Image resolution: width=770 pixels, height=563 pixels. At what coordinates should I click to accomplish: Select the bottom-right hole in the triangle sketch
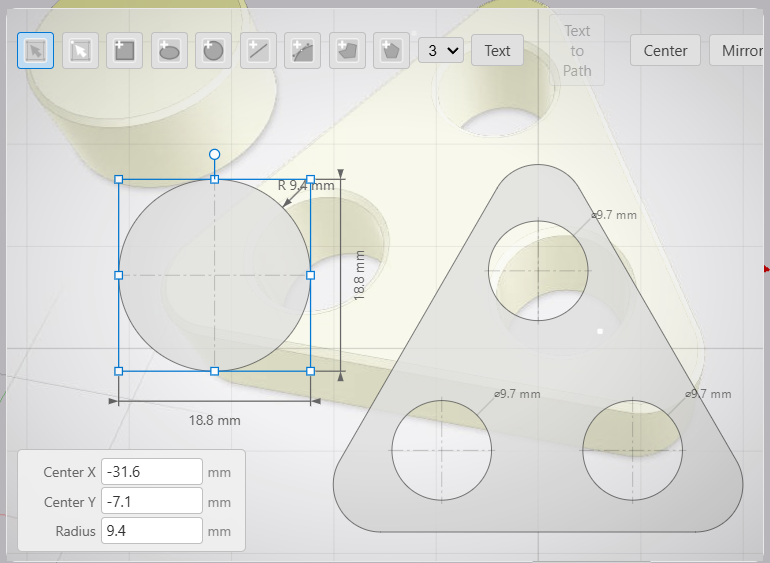(632, 450)
